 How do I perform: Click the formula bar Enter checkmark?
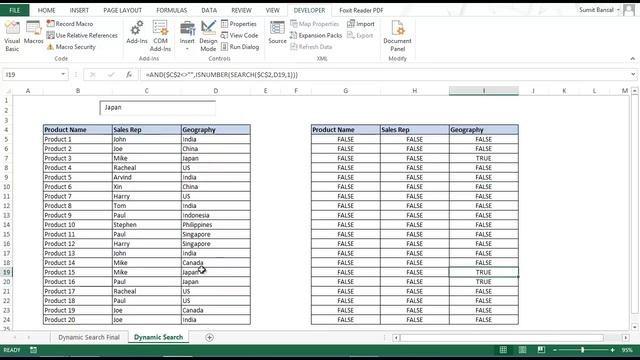coord(111,75)
